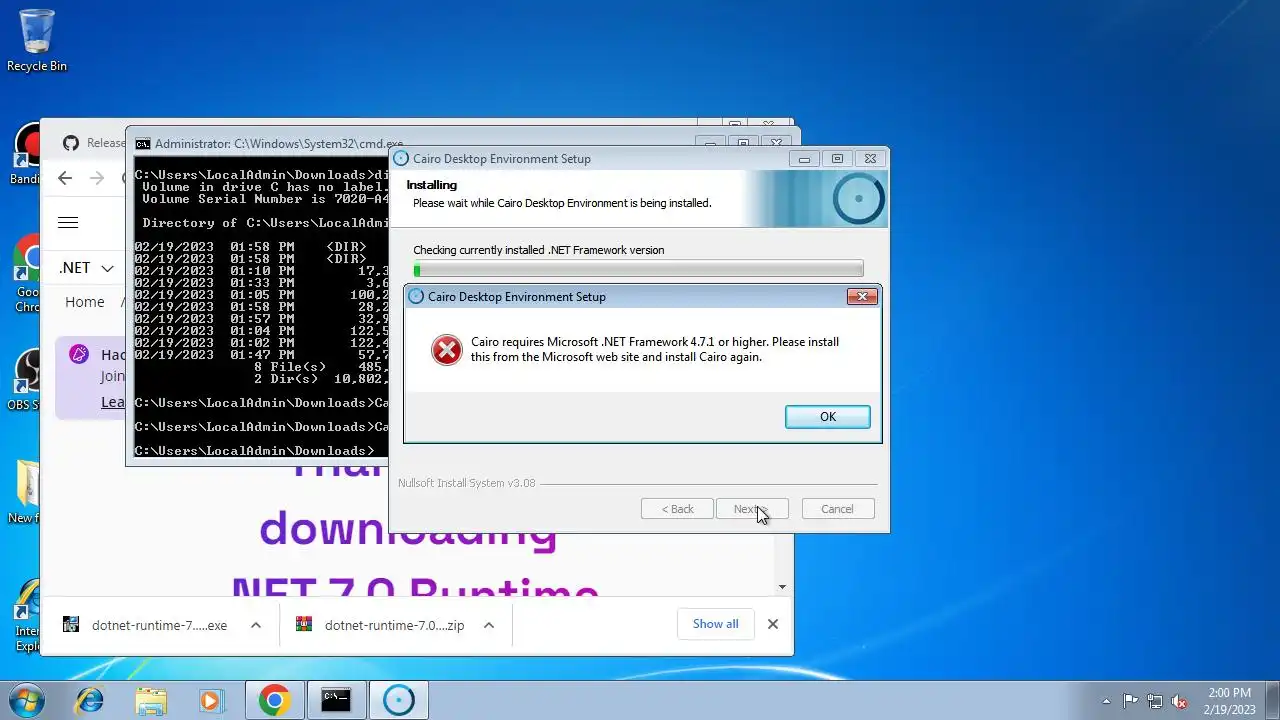Expand the .NET dropdown on page
The width and height of the screenshot is (1280, 720).
pyautogui.click(x=86, y=268)
